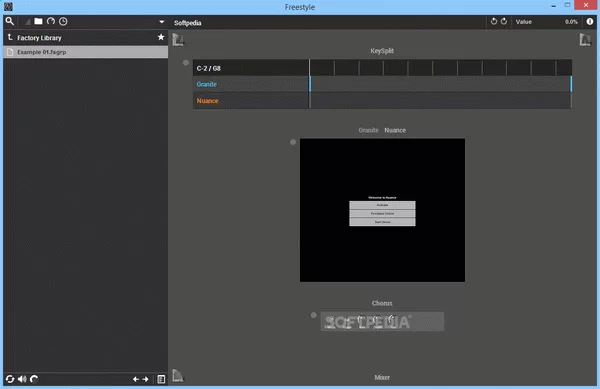Viewport: 600px width, 389px height.
Task: Toggle the favorites star for Factory Library
Action: click(161, 37)
